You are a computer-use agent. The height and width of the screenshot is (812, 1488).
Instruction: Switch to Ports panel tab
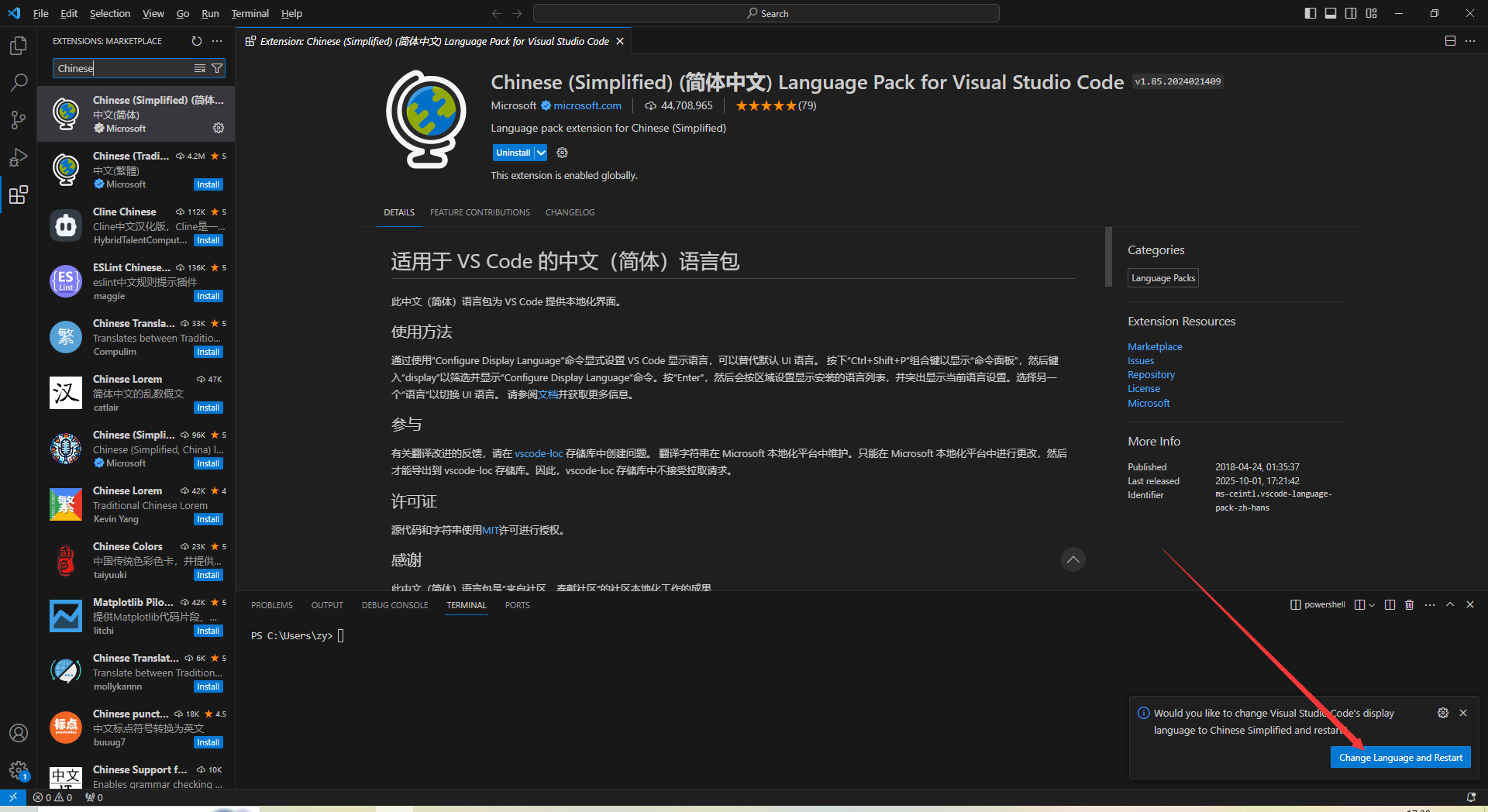coord(517,605)
